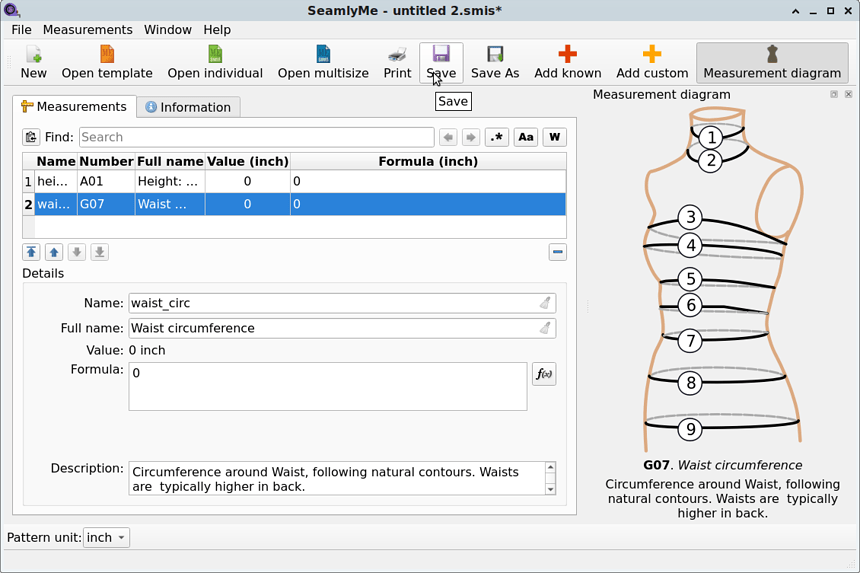Open formula wizard f(x) button
The height and width of the screenshot is (573, 860).
click(544, 374)
